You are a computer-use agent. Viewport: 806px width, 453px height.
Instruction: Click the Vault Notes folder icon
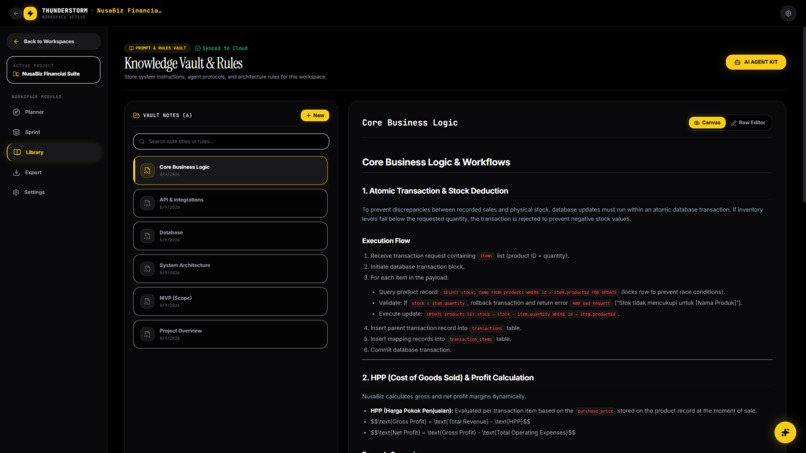point(136,116)
